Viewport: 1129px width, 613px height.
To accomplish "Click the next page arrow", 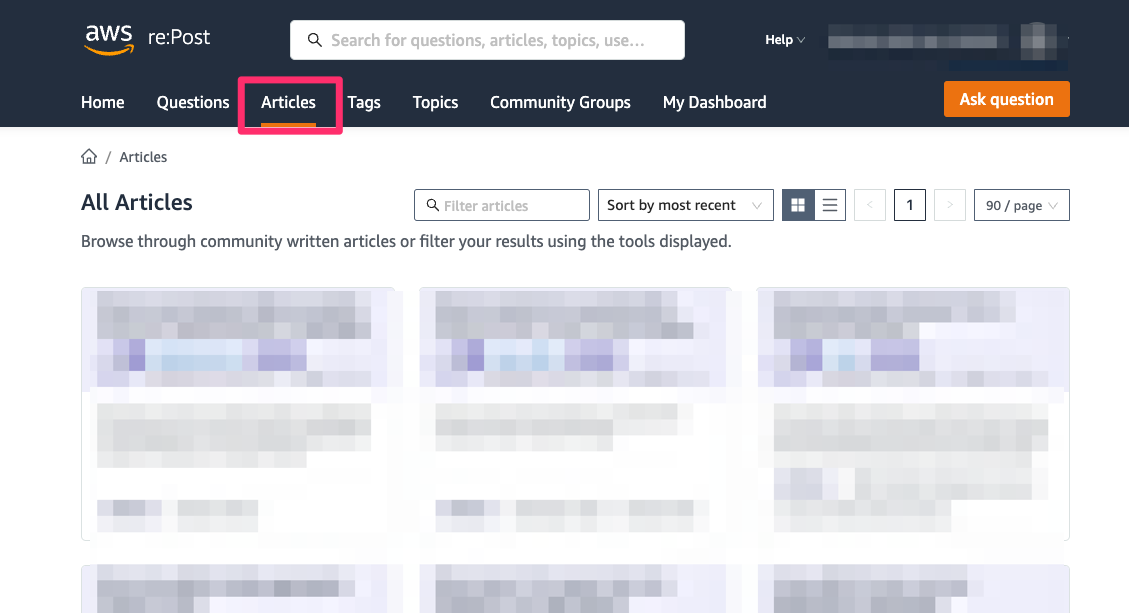I will point(949,204).
